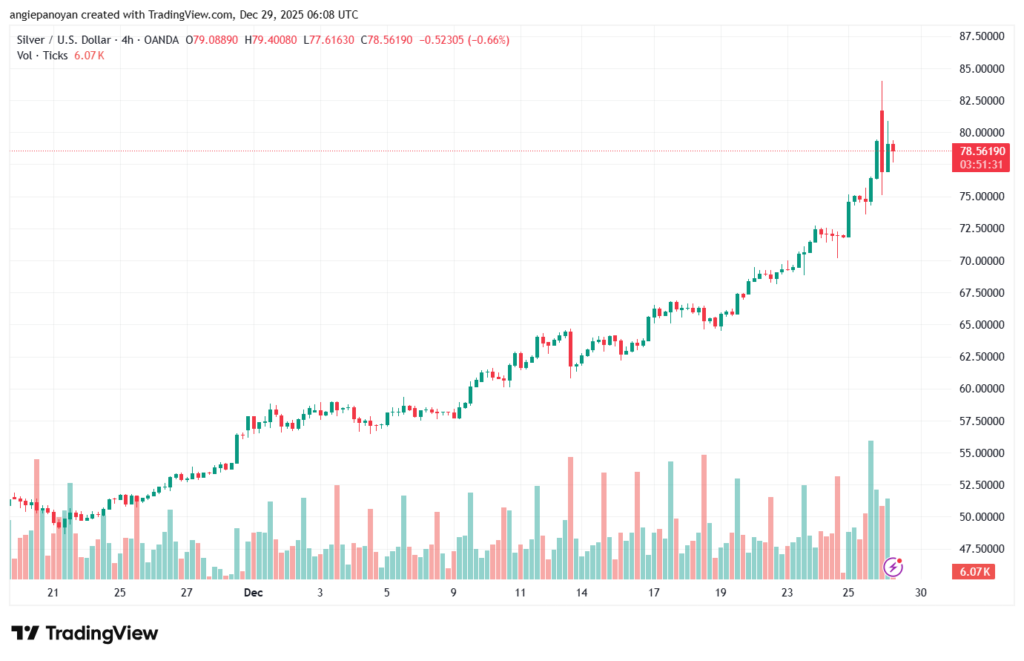Click the purple lightning bolt icon
1024x661 pixels.
coord(894,567)
